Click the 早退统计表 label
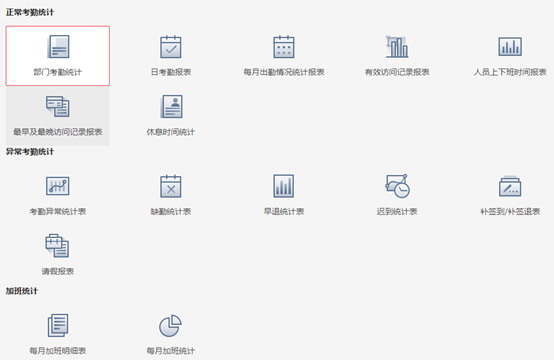554x360 pixels. [x=284, y=211]
